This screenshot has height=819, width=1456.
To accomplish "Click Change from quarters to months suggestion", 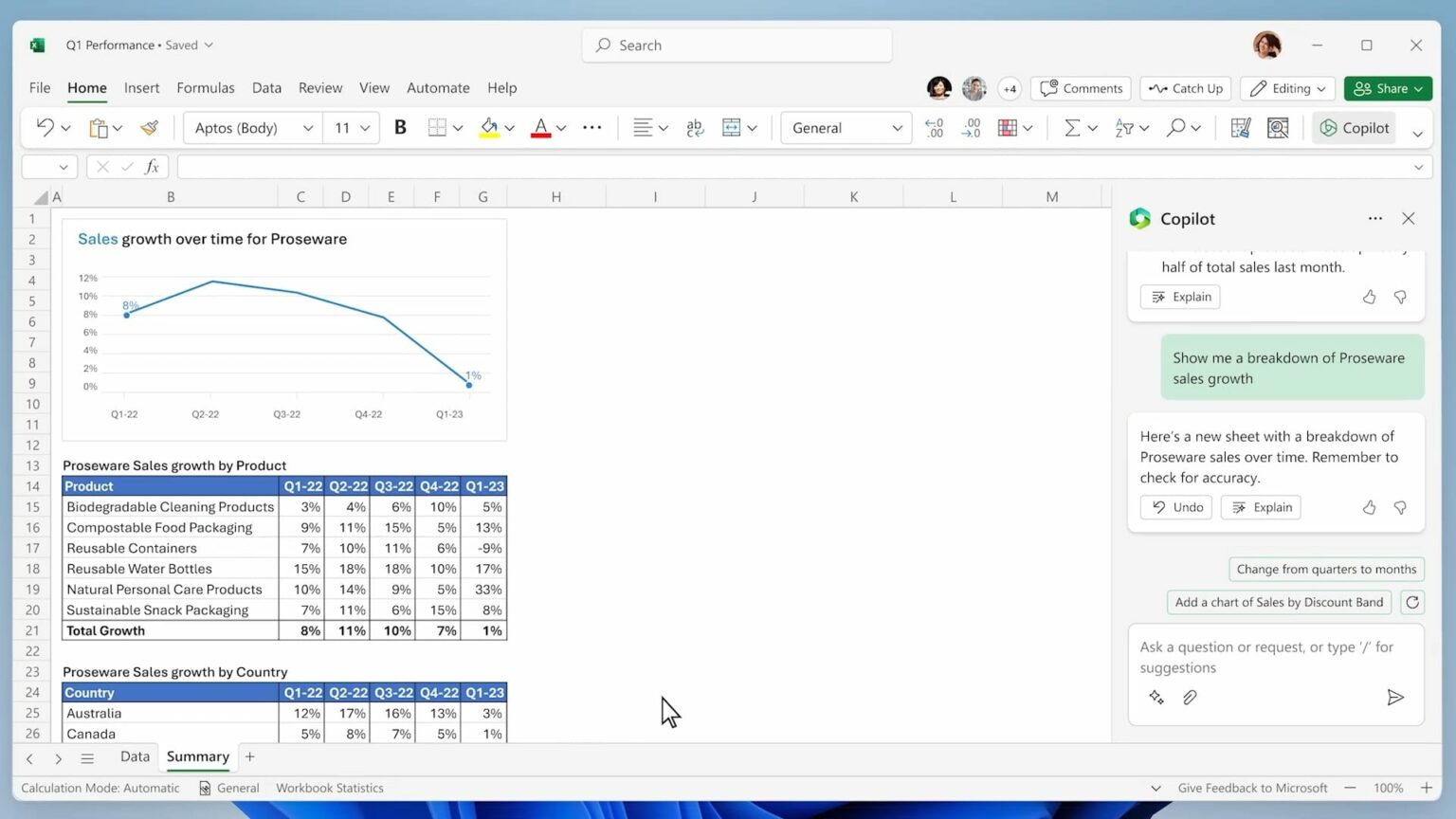I will (1325, 569).
